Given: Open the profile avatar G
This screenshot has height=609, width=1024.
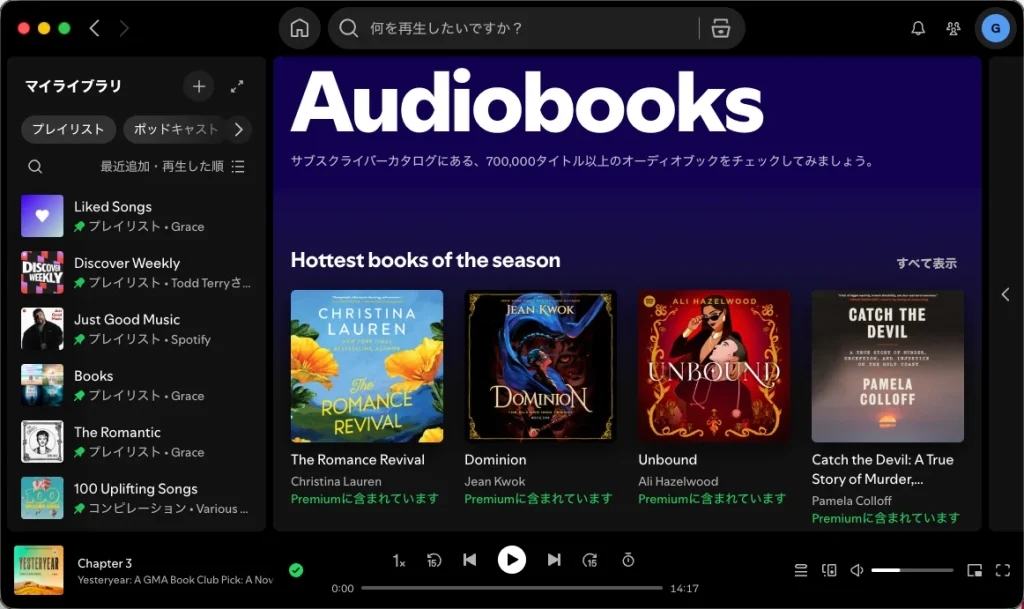Looking at the screenshot, I should (x=995, y=28).
